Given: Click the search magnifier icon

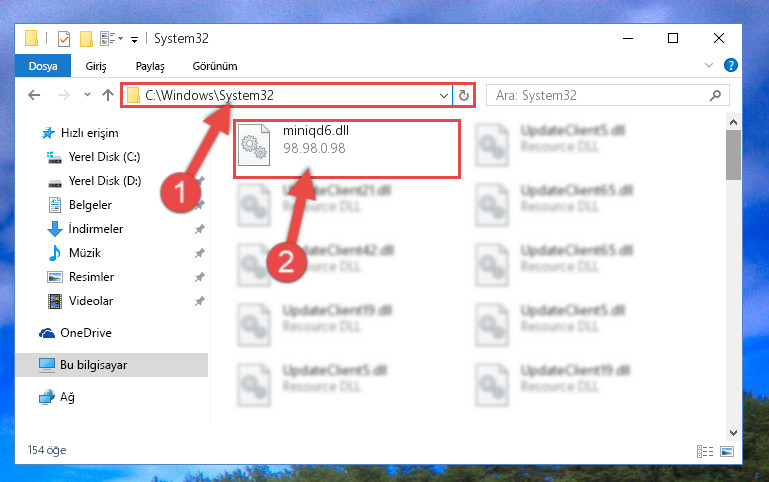Looking at the screenshot, I should coord(716,95).
